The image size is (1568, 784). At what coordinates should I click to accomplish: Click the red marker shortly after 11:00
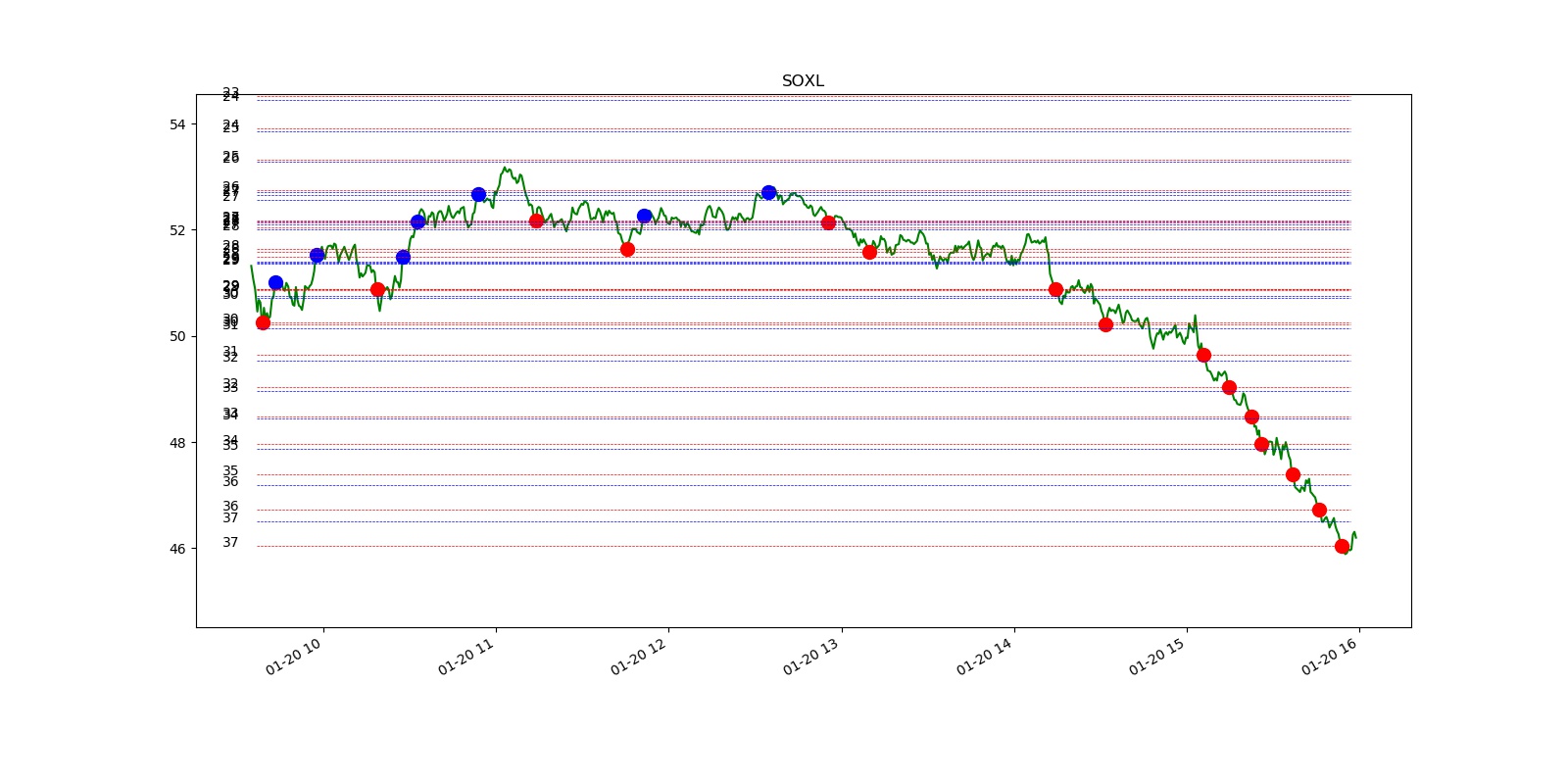(536, 220)
